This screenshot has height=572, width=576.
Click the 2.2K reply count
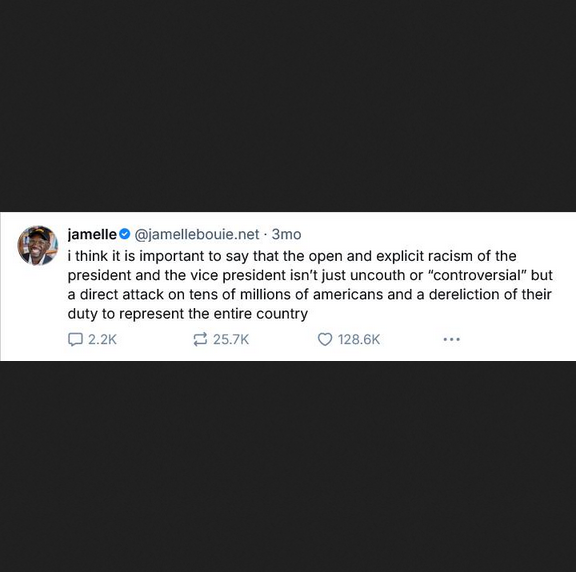tap(102, 339)
